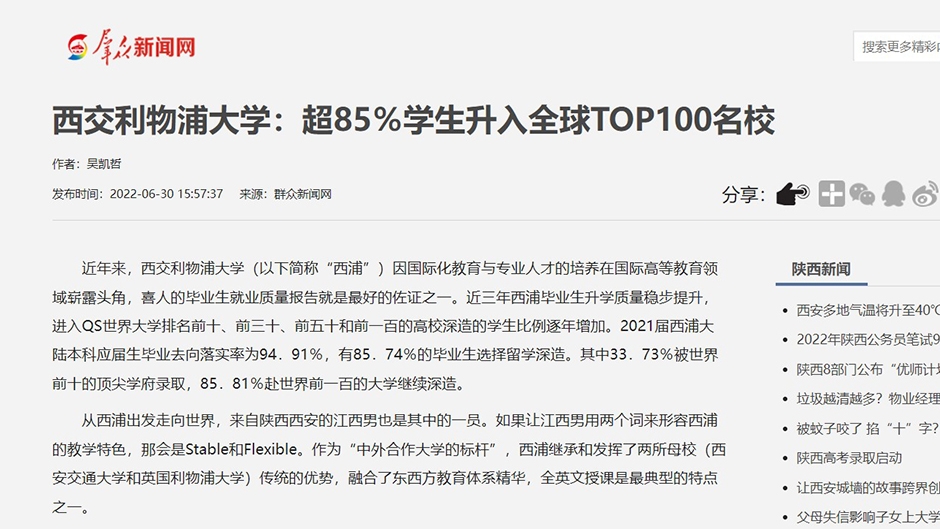Viewport: 940px width, 529px height.
Task: Open the 陕西高考录取启动 news link
Action: [x=849, y=458]
